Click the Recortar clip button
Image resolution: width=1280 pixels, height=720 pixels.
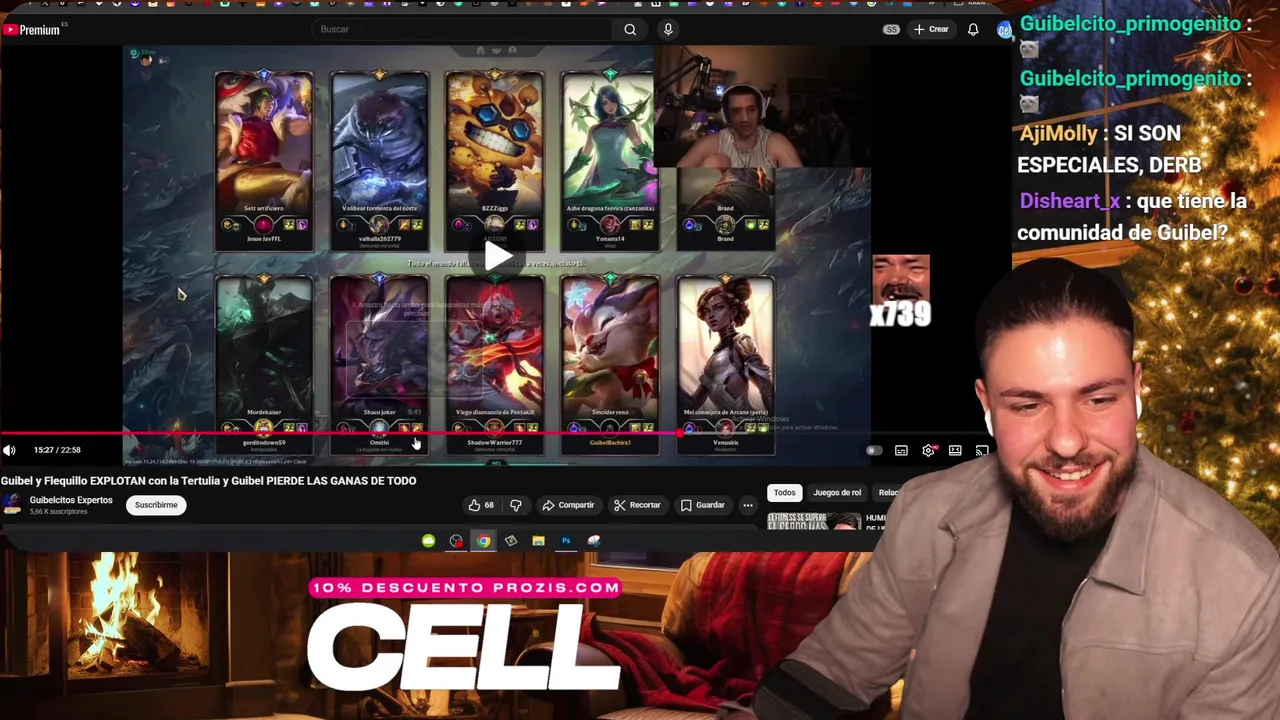637,505
